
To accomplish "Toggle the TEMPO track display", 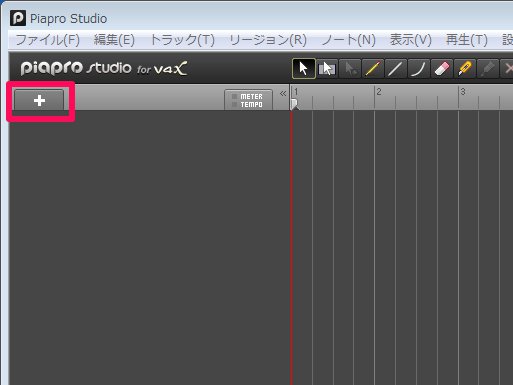I will click(x=248, y=104).
